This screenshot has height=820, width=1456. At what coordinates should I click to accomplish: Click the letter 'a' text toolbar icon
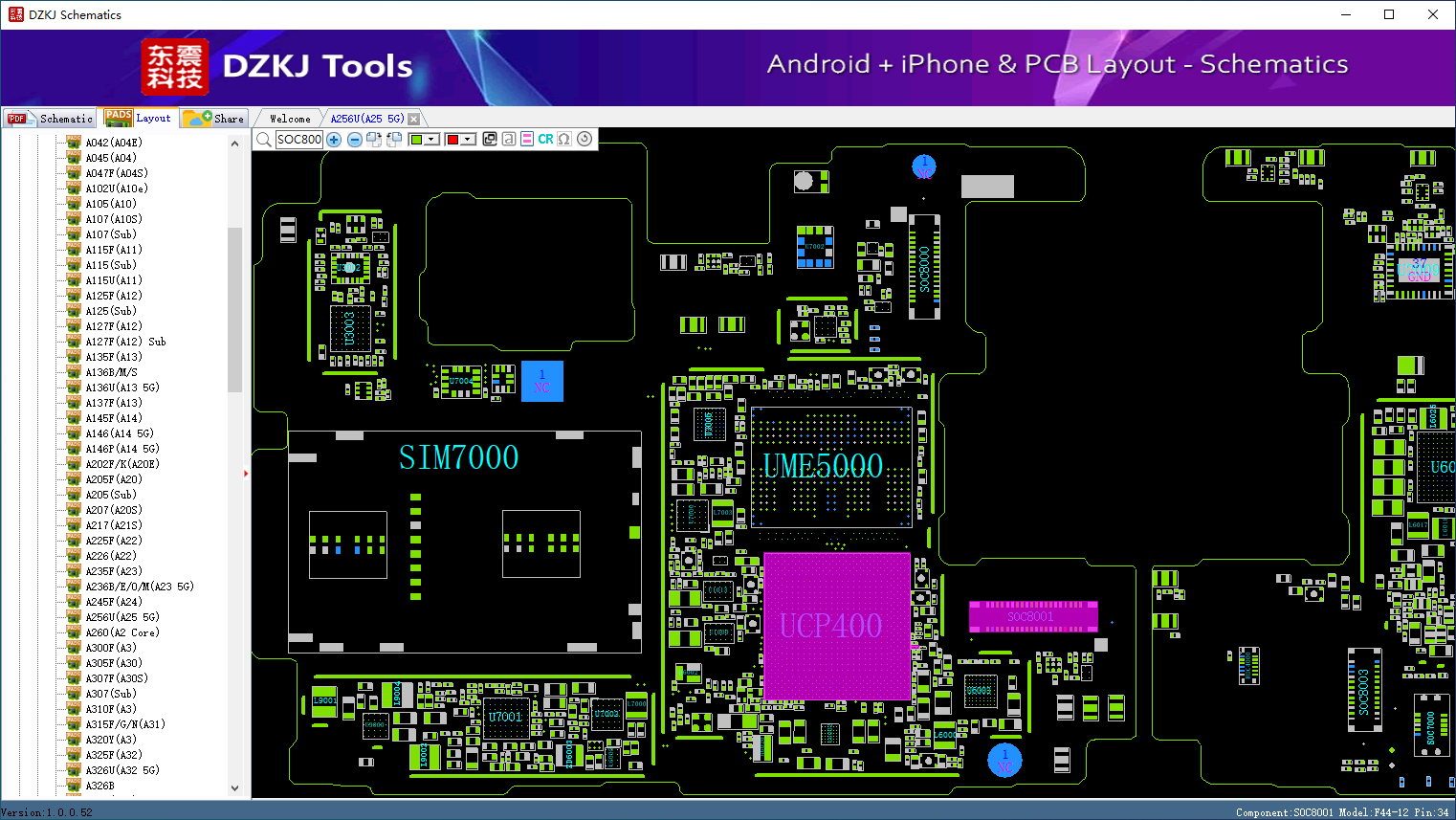click(509, 139)
